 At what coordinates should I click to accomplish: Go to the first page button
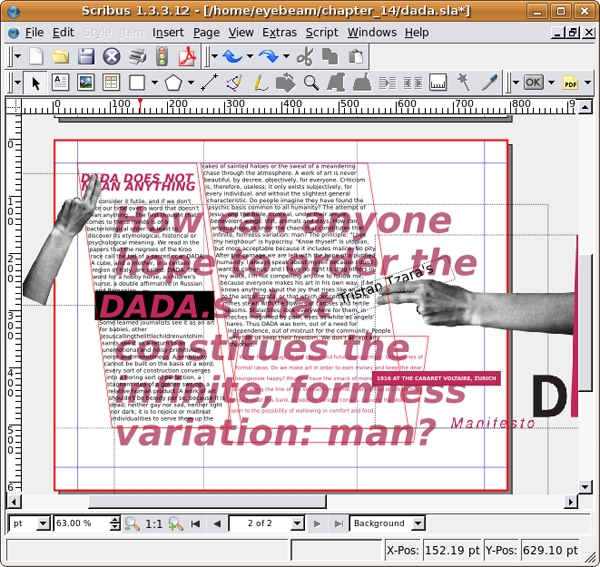click(196, 523)
